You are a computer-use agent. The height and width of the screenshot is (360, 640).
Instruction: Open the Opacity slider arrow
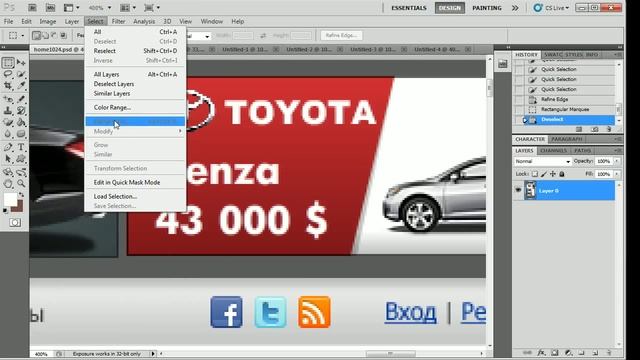(x=617, y=161)
